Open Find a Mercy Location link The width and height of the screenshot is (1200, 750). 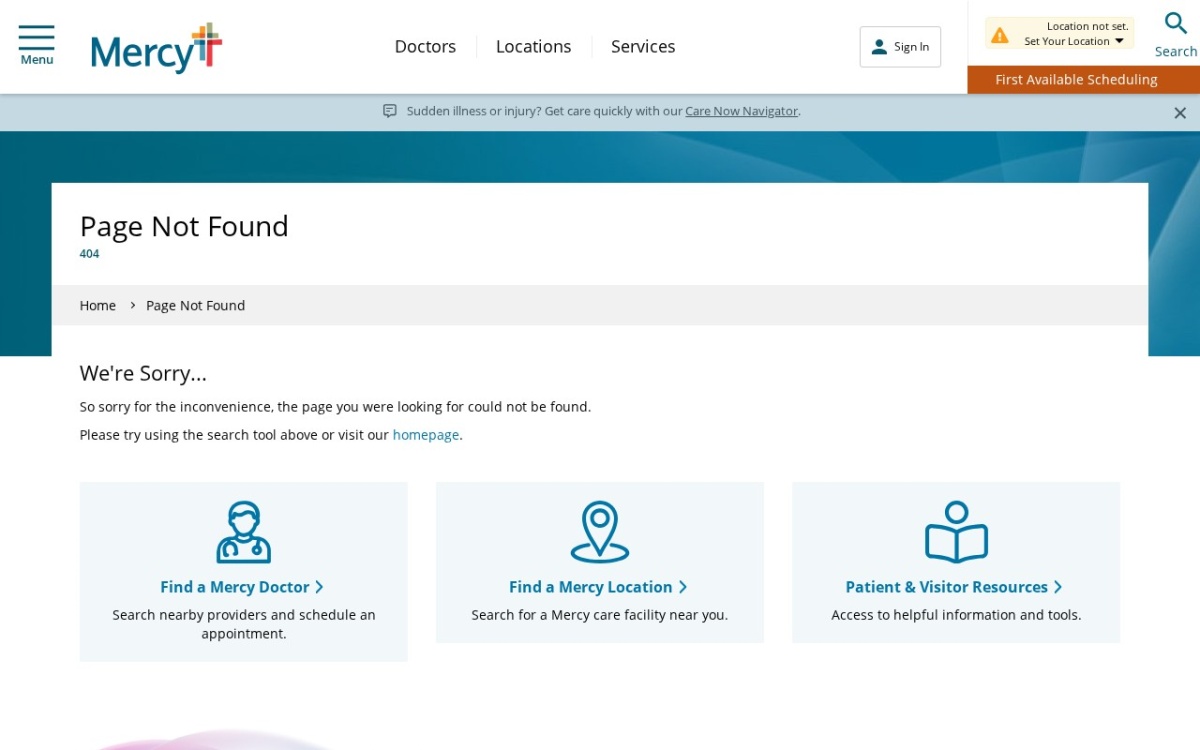click(598, 587)
